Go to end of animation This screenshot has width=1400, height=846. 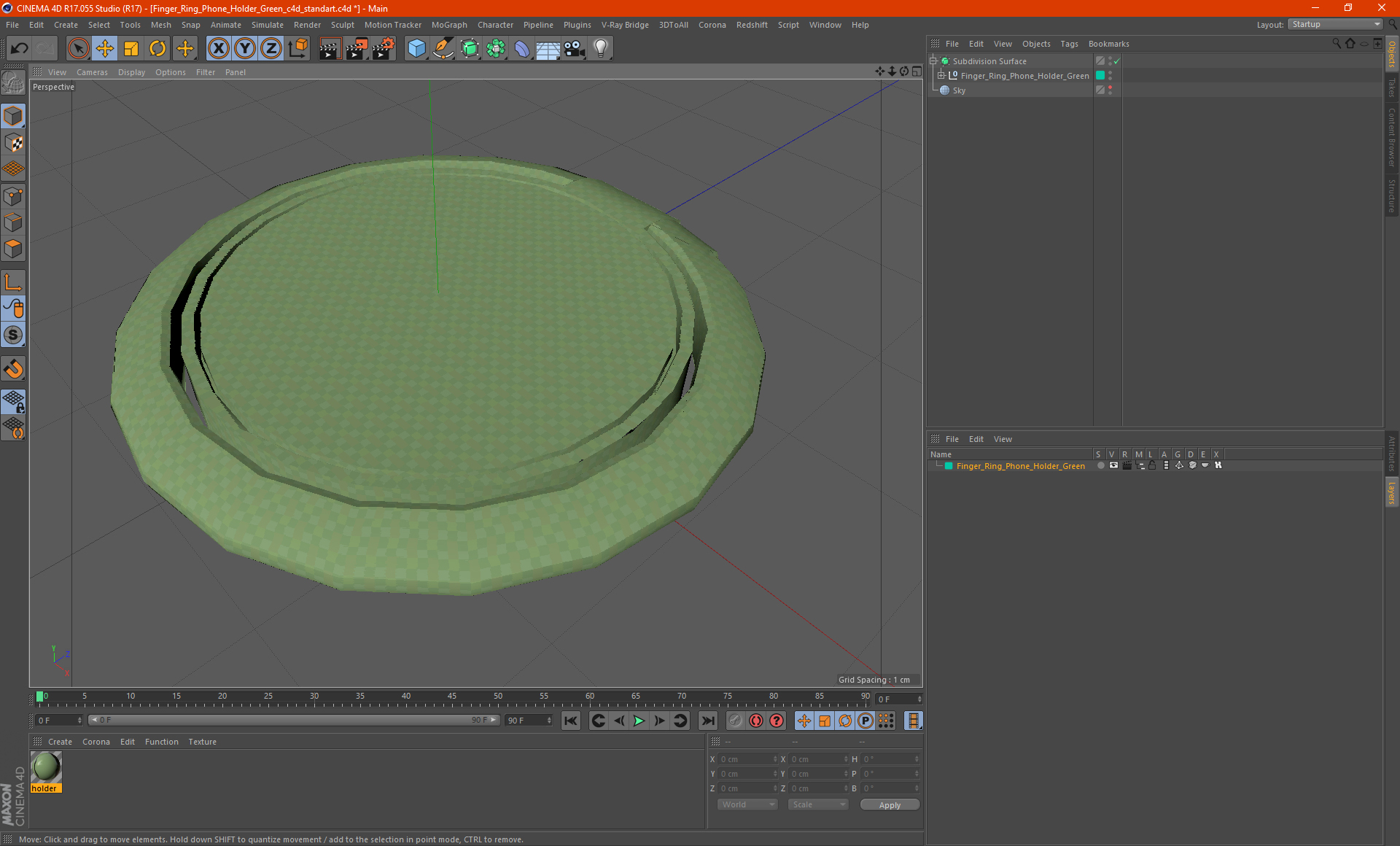(x=707, y=721)
